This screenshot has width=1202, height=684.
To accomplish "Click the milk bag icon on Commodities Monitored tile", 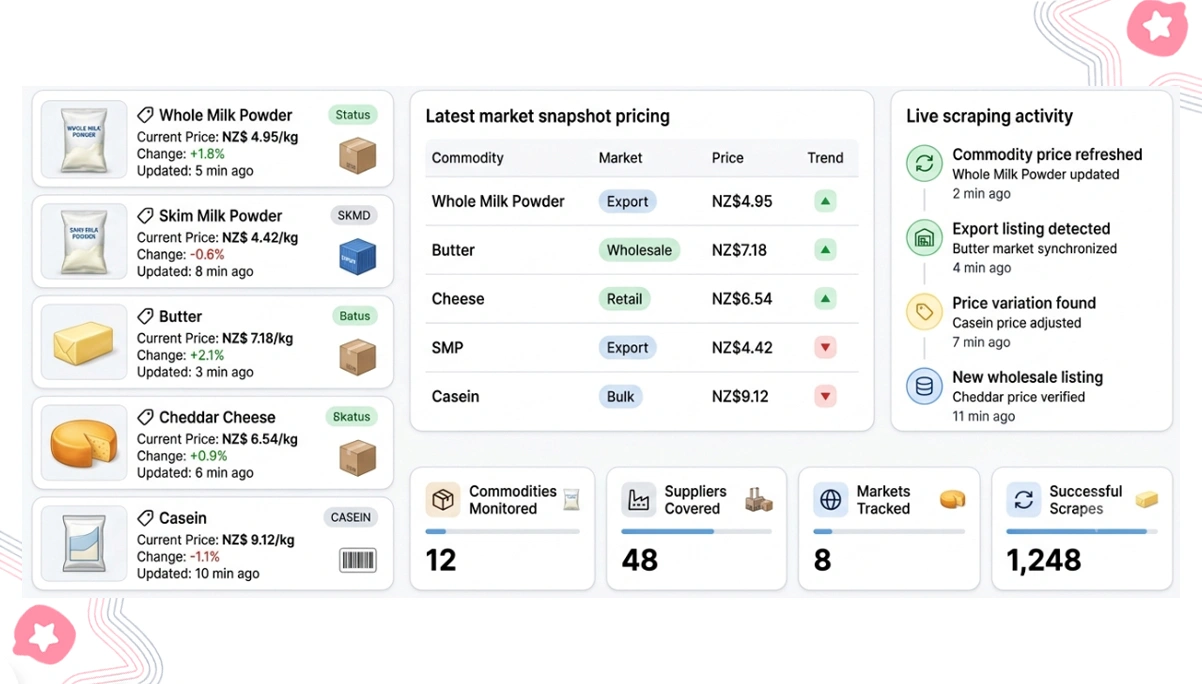I will (x=571, y=499).
